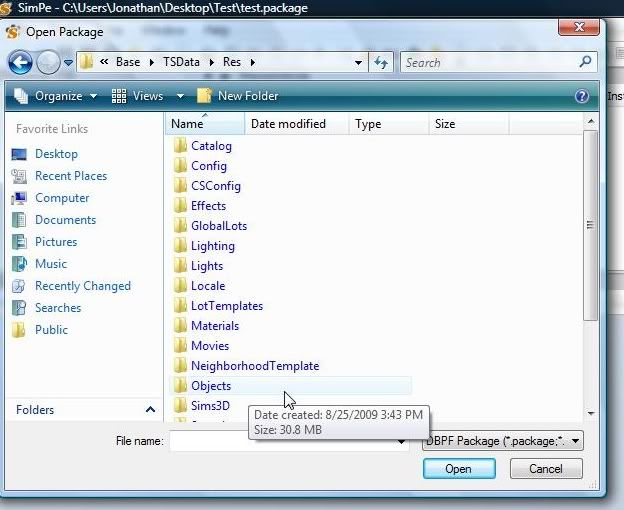Viewport: 624px width, 510px height.
Task: Click the magnifier search icon
Action: (x=586, y=62)
